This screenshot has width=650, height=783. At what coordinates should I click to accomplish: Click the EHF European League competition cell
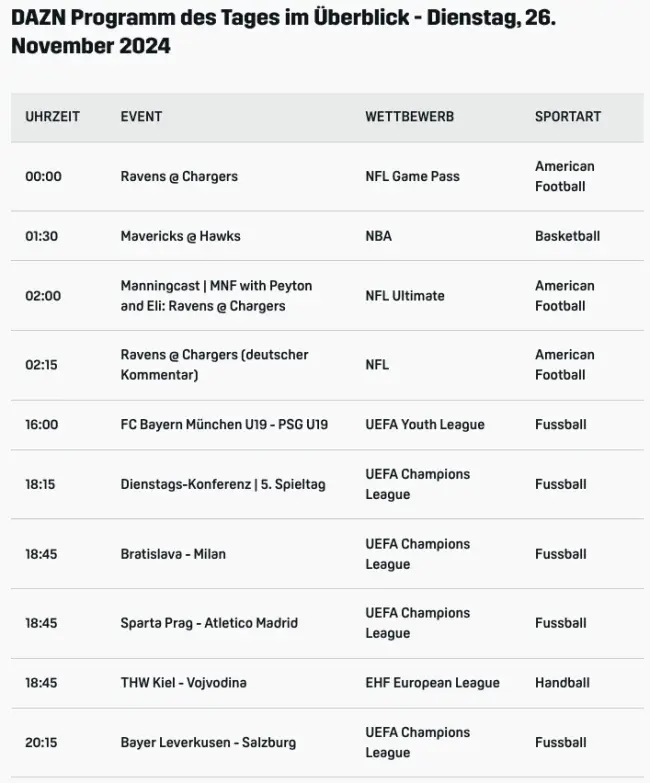[x=432, y=683]
